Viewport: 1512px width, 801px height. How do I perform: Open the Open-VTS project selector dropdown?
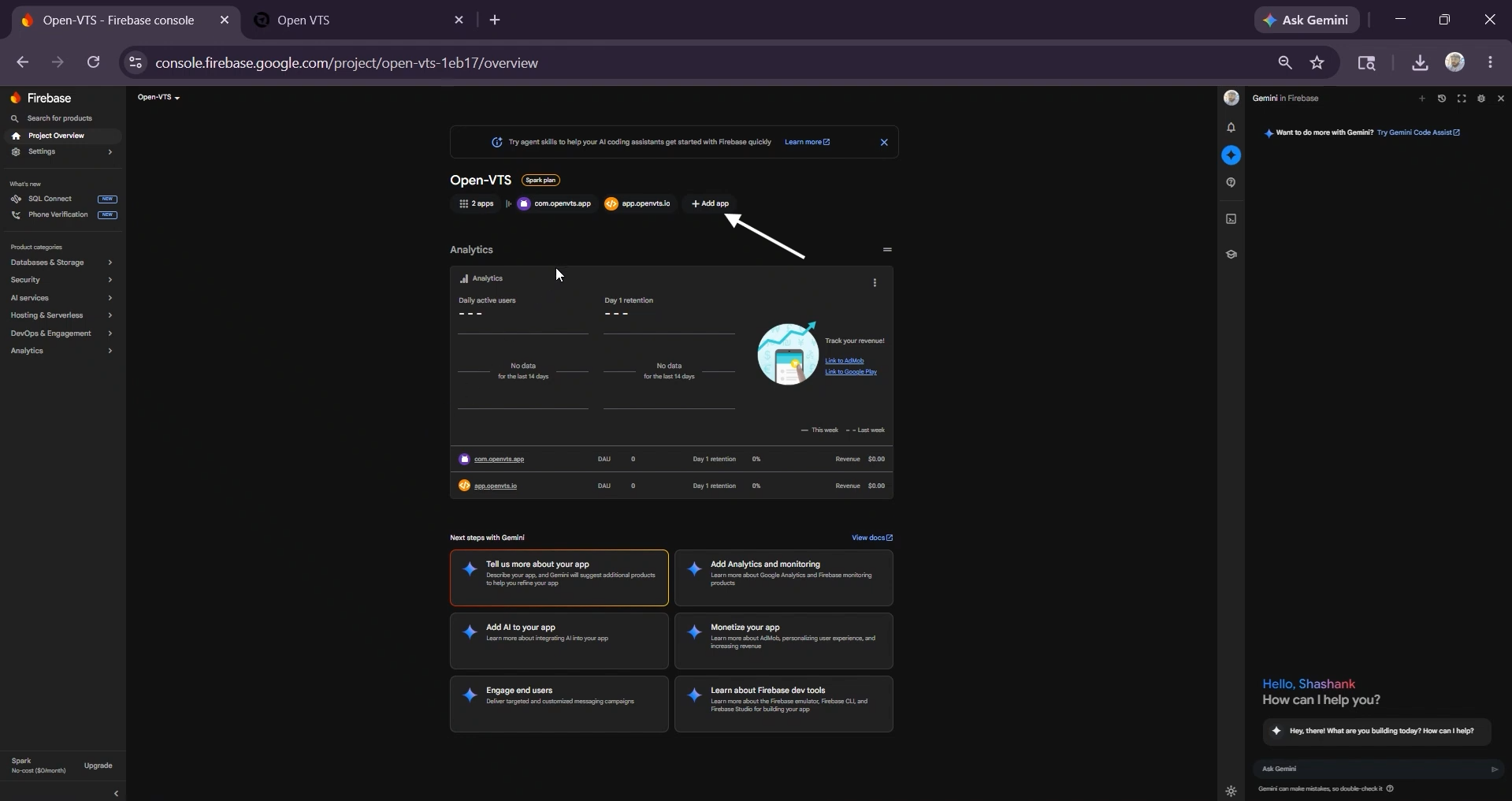click(158, 98)
